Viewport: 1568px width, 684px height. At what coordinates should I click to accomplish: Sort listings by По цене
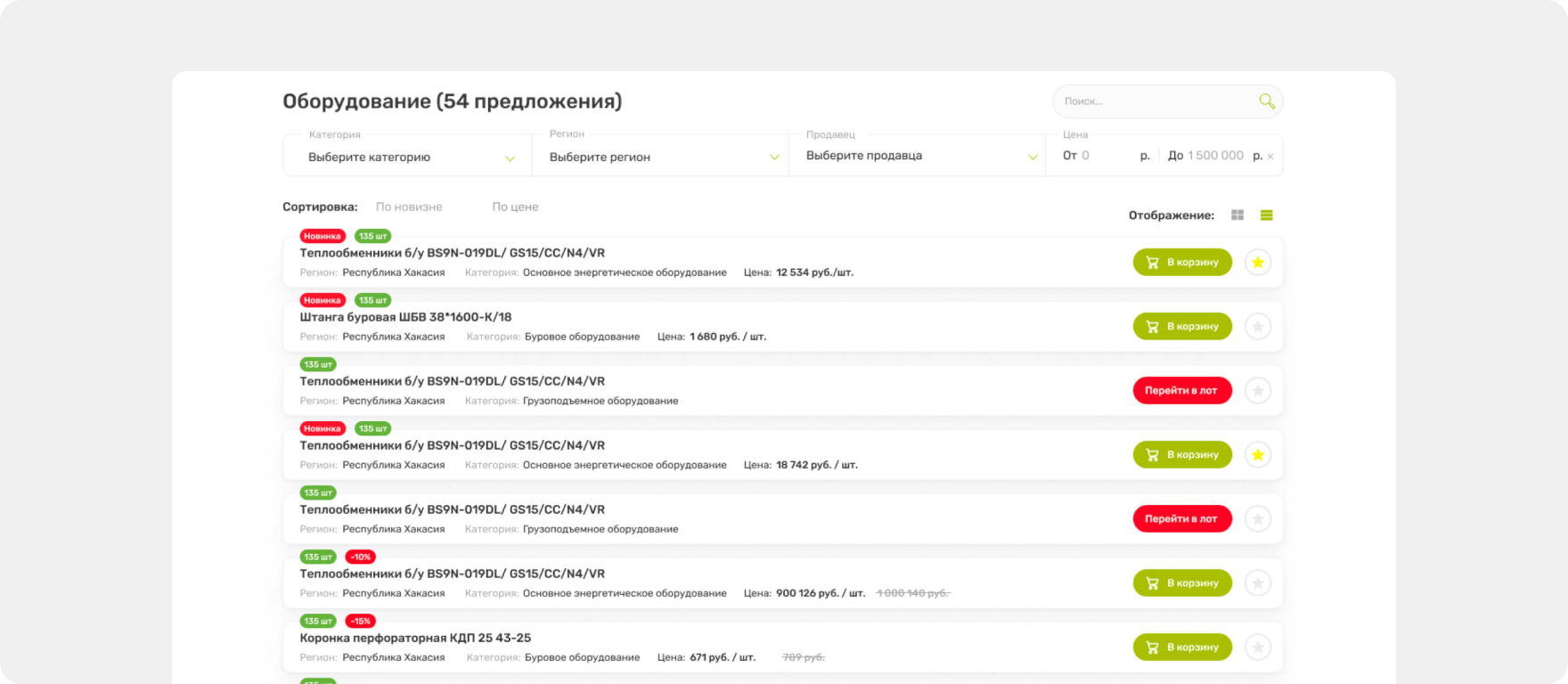(x=515, y=207)
